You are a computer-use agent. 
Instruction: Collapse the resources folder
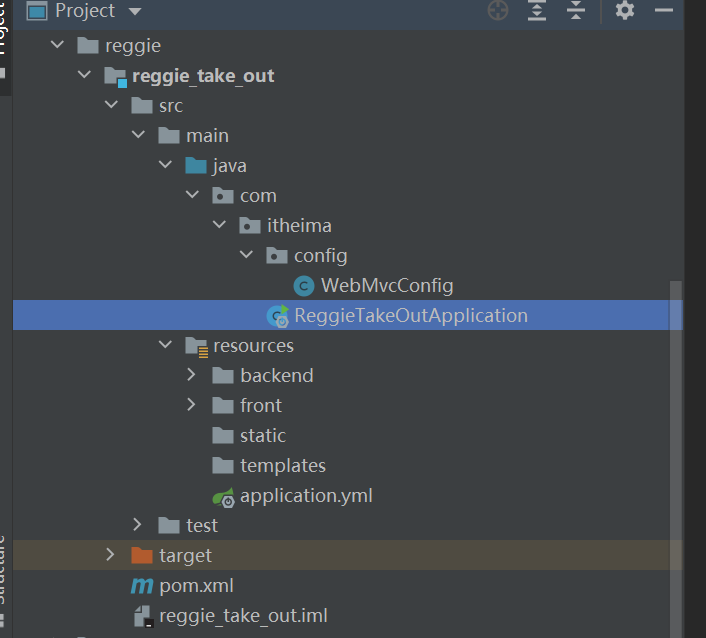[x=165, y=346]
